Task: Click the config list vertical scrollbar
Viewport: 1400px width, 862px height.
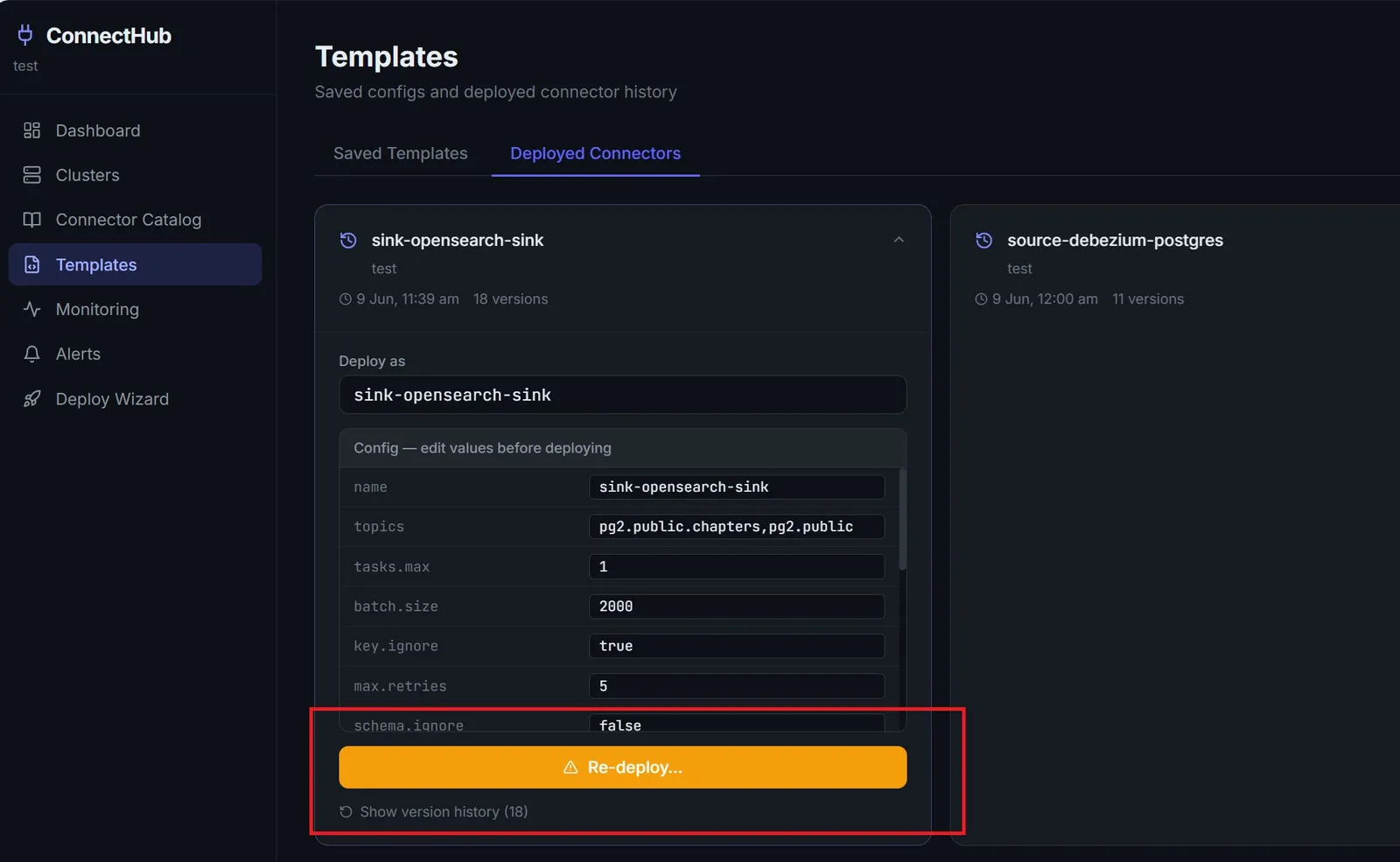Action: click(902, 520)
